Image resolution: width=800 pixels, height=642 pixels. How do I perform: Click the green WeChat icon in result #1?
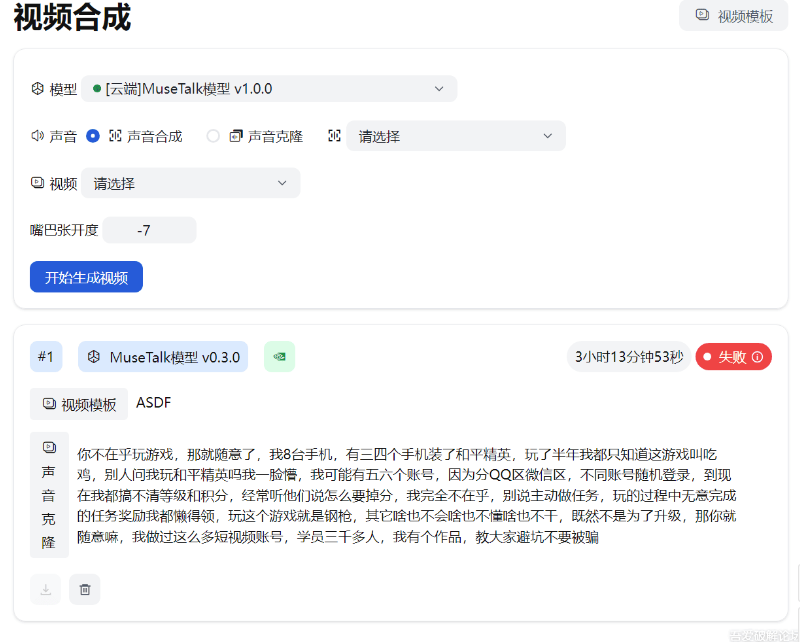click(279, 357)
